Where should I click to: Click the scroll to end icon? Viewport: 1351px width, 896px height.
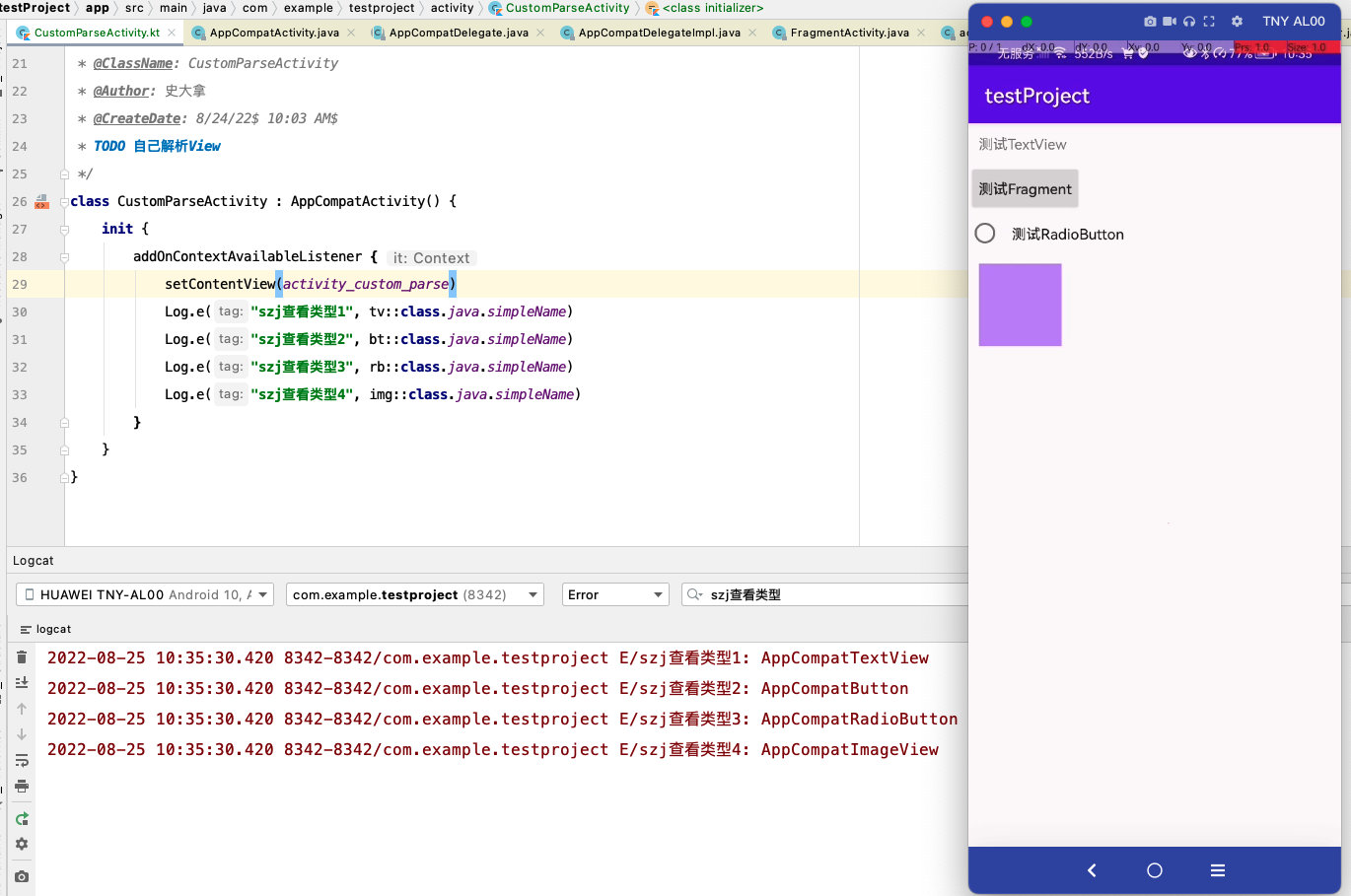22,682
